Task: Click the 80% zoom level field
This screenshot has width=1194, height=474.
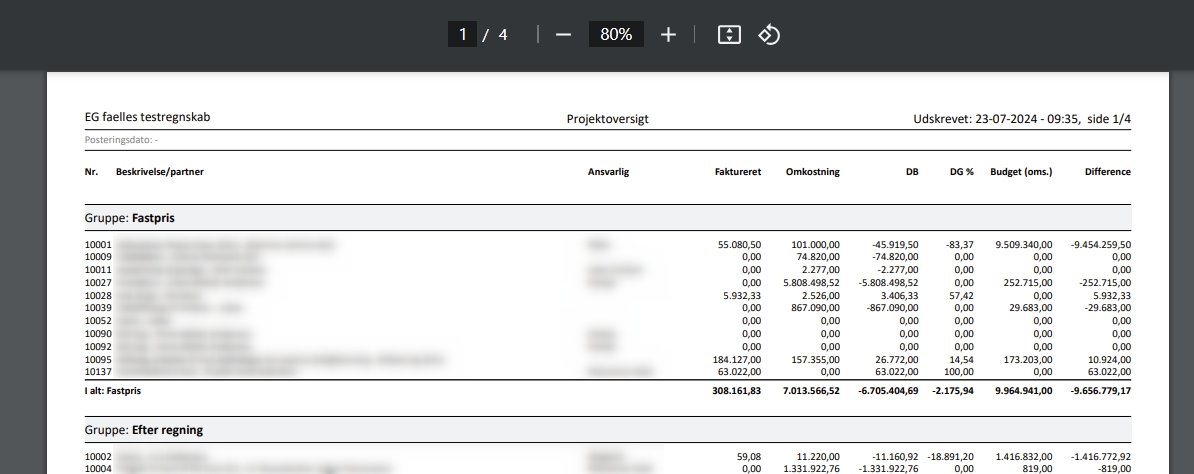Action: (615, 35)
